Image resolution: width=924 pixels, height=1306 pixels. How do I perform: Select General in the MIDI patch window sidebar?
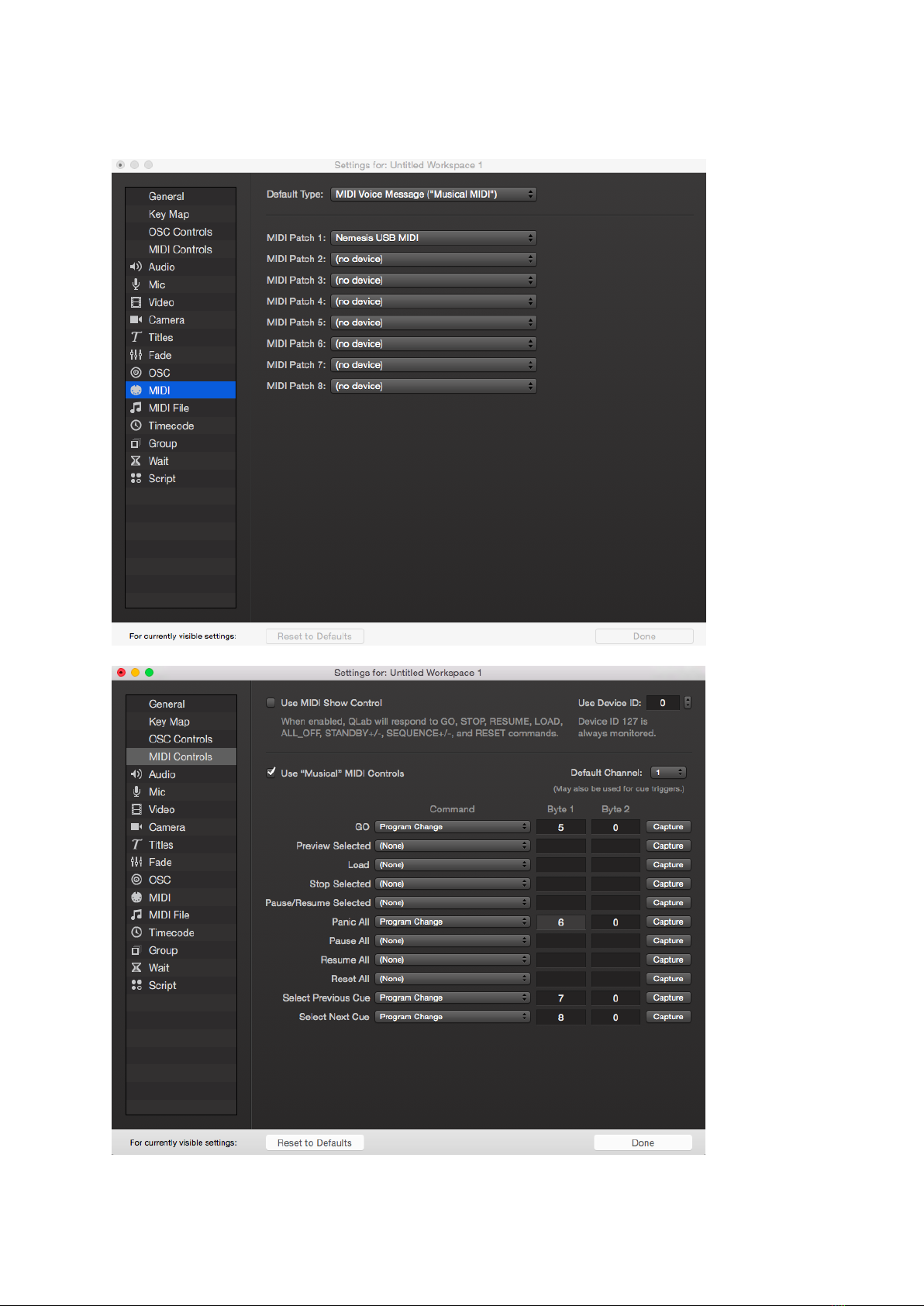[x=181, y=196]
